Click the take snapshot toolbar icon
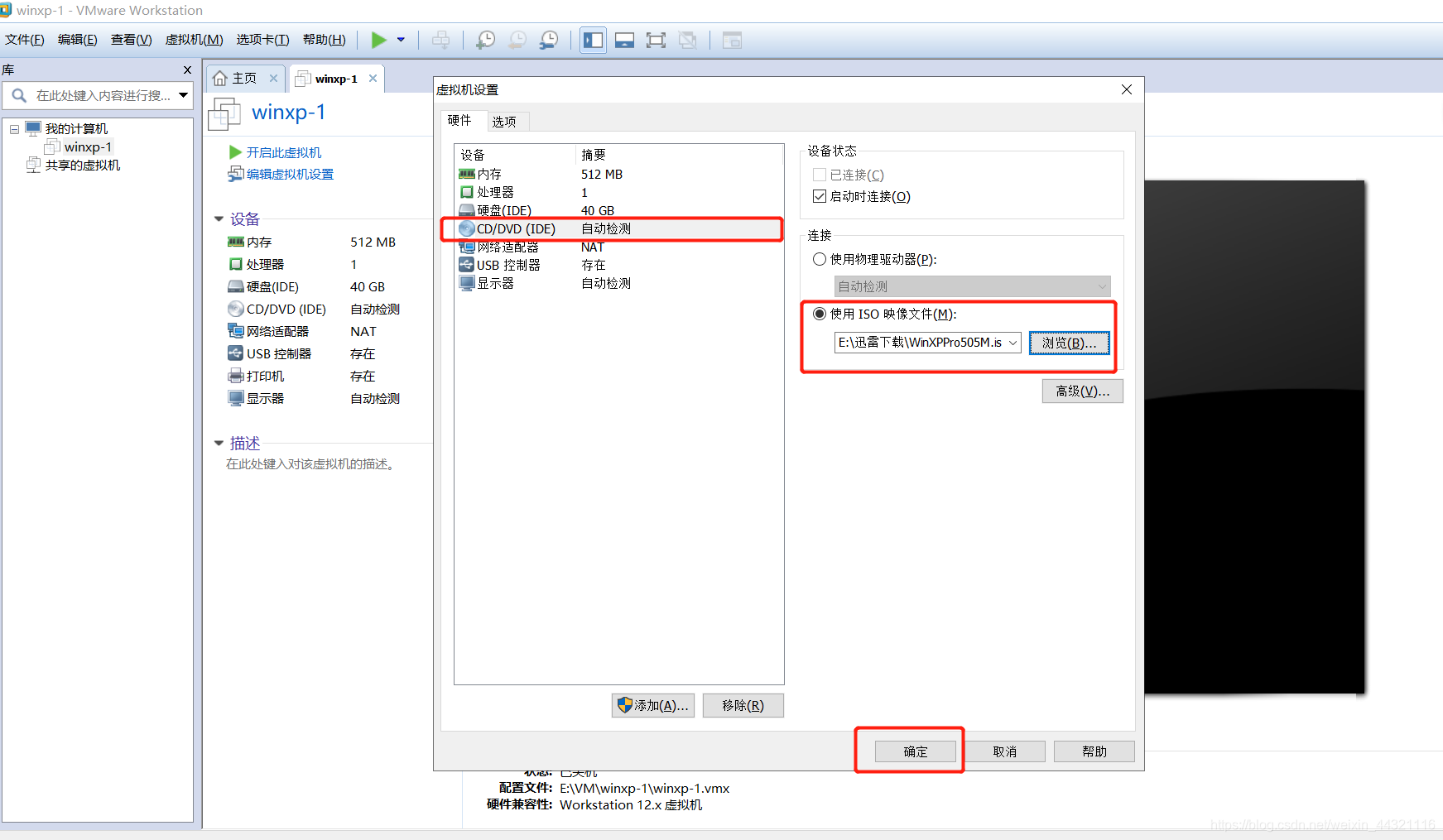 tap(486, 40)
